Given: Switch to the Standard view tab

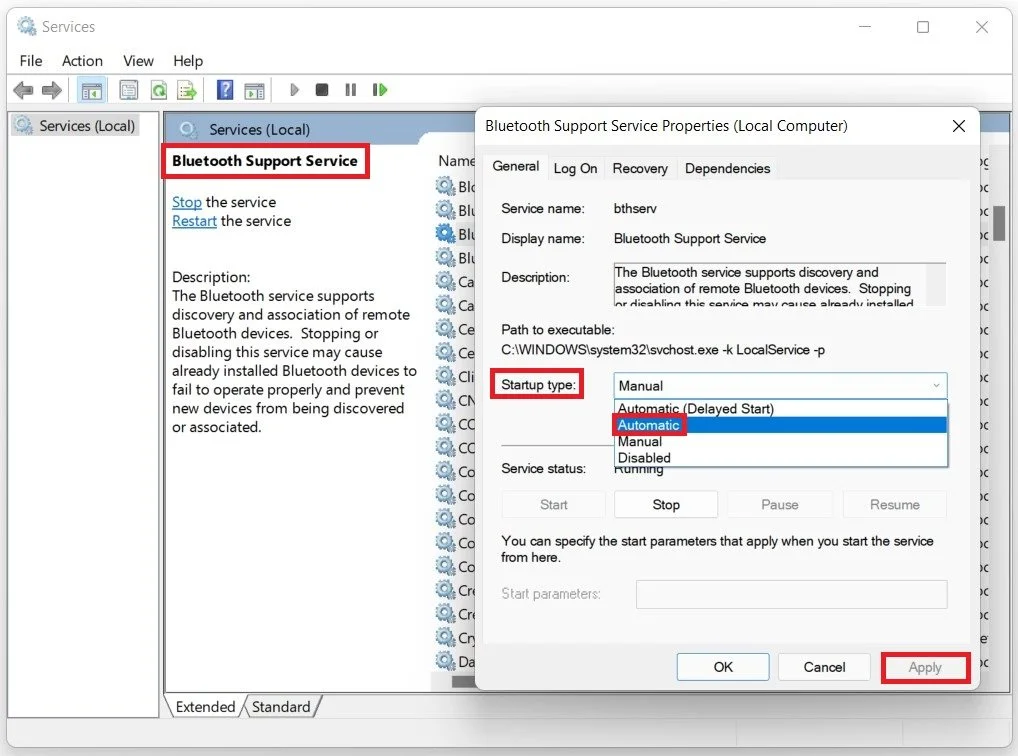Looking at the screenshot, I should pyautogui.click(x=280, y=707).
